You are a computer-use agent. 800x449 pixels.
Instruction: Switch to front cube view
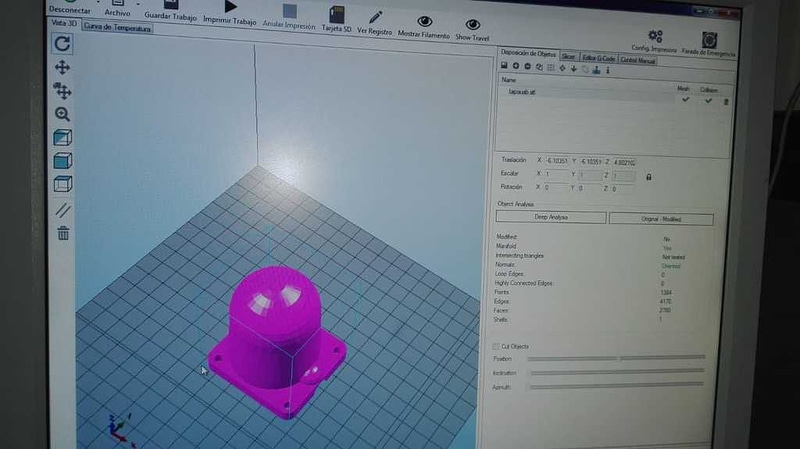[62, 161]
